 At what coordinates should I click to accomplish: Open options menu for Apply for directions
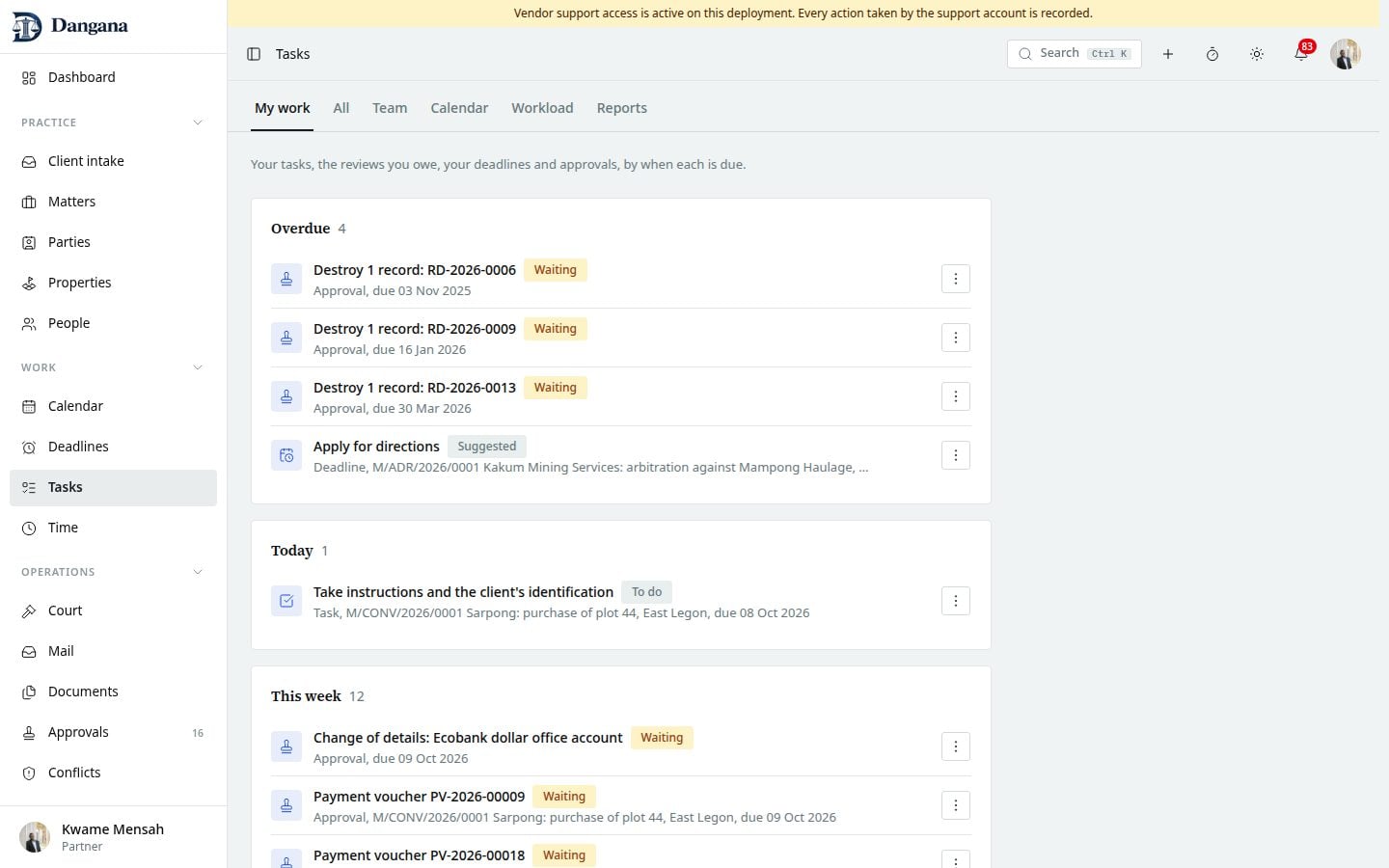(956, 455)
